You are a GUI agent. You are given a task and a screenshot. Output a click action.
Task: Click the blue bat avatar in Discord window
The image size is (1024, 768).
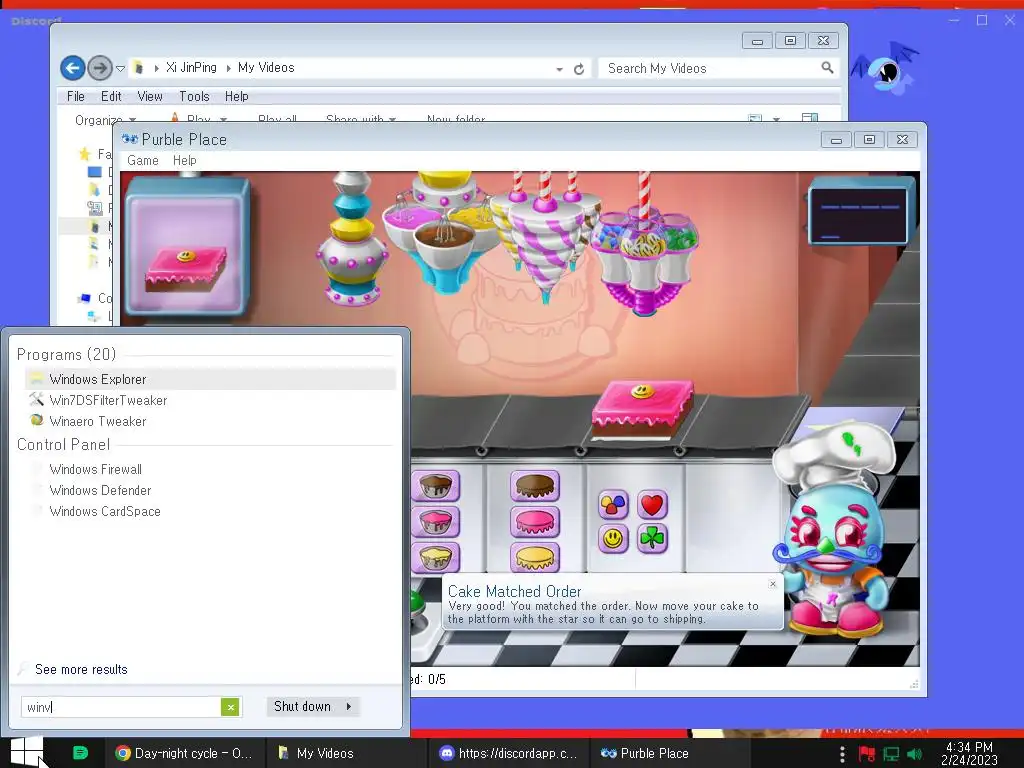click(885, 69)
